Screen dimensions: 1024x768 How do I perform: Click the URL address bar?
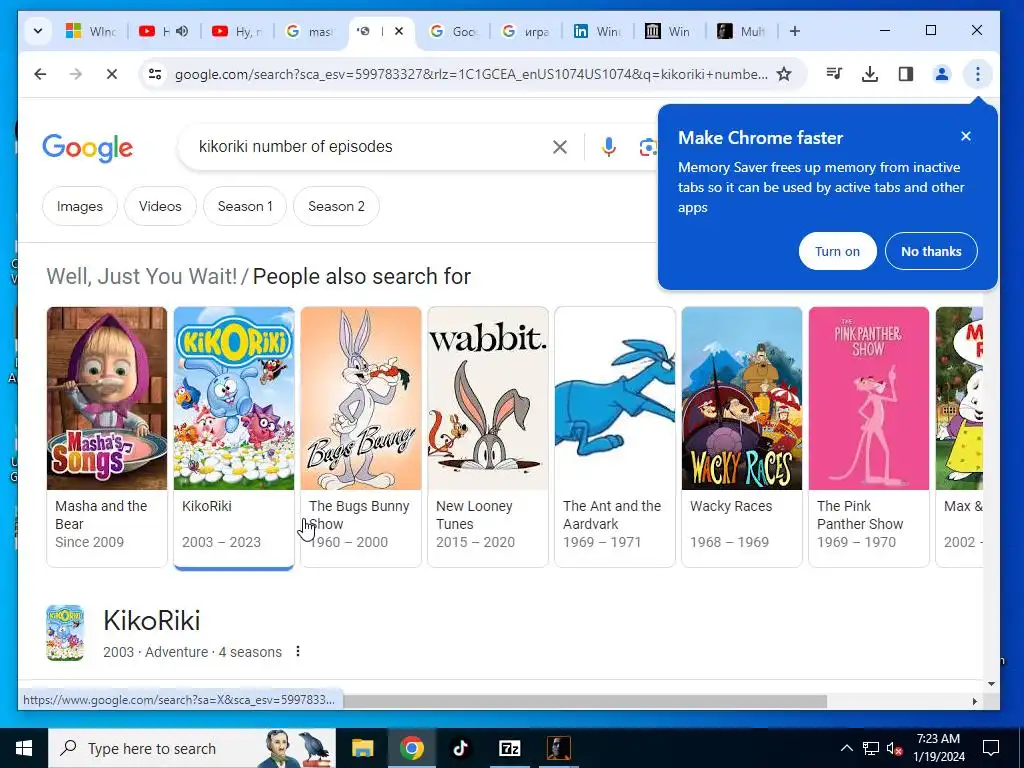coord(470,74)
